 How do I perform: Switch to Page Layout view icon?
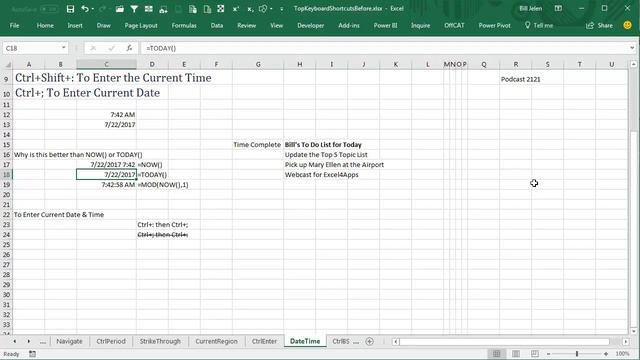516,353
